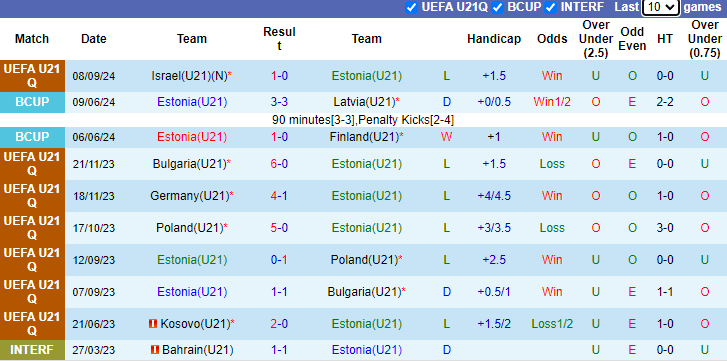
Task: Click the Loss1/2 odds result
Action: [x=552, y=324]
